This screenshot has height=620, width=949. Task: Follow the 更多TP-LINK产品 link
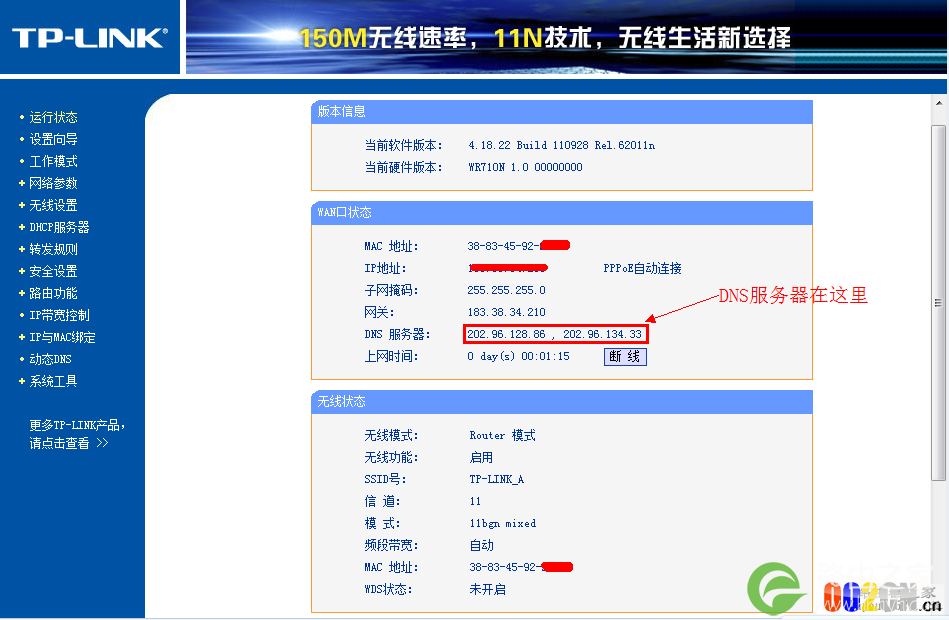pos(77,434)
